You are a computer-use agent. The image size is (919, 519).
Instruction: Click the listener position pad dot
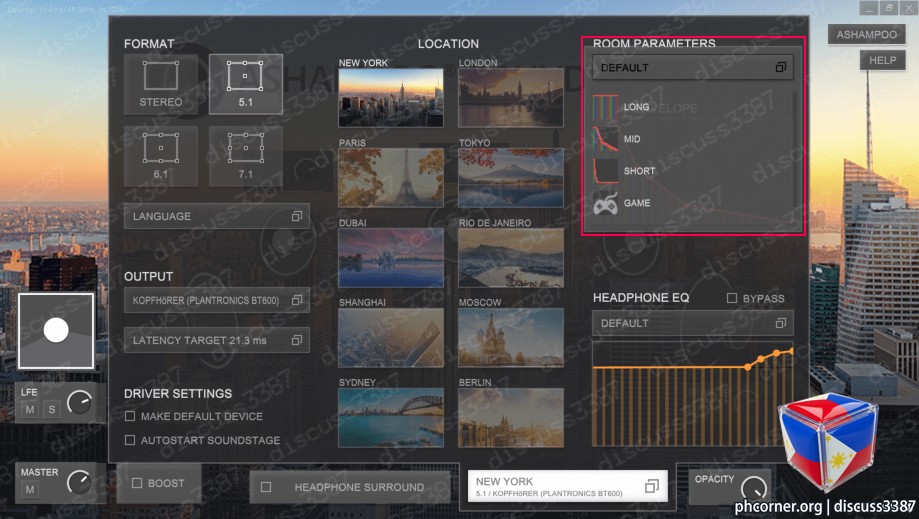(x=56, y=330)
